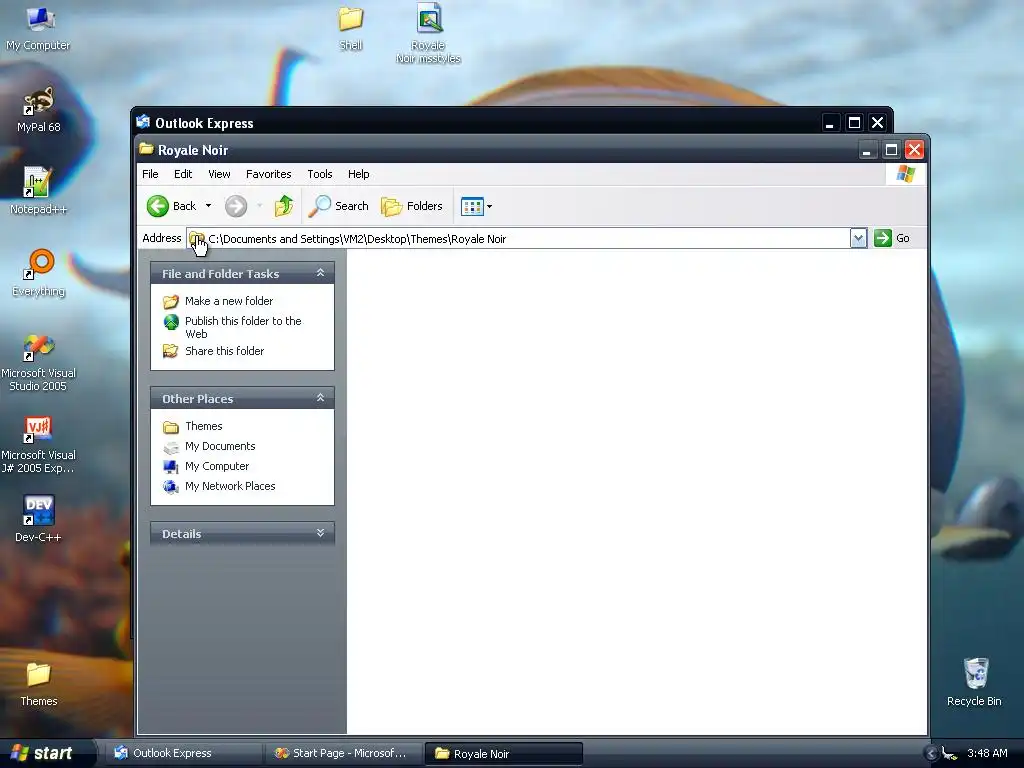Open the Help menu

[x=359, y=174]
